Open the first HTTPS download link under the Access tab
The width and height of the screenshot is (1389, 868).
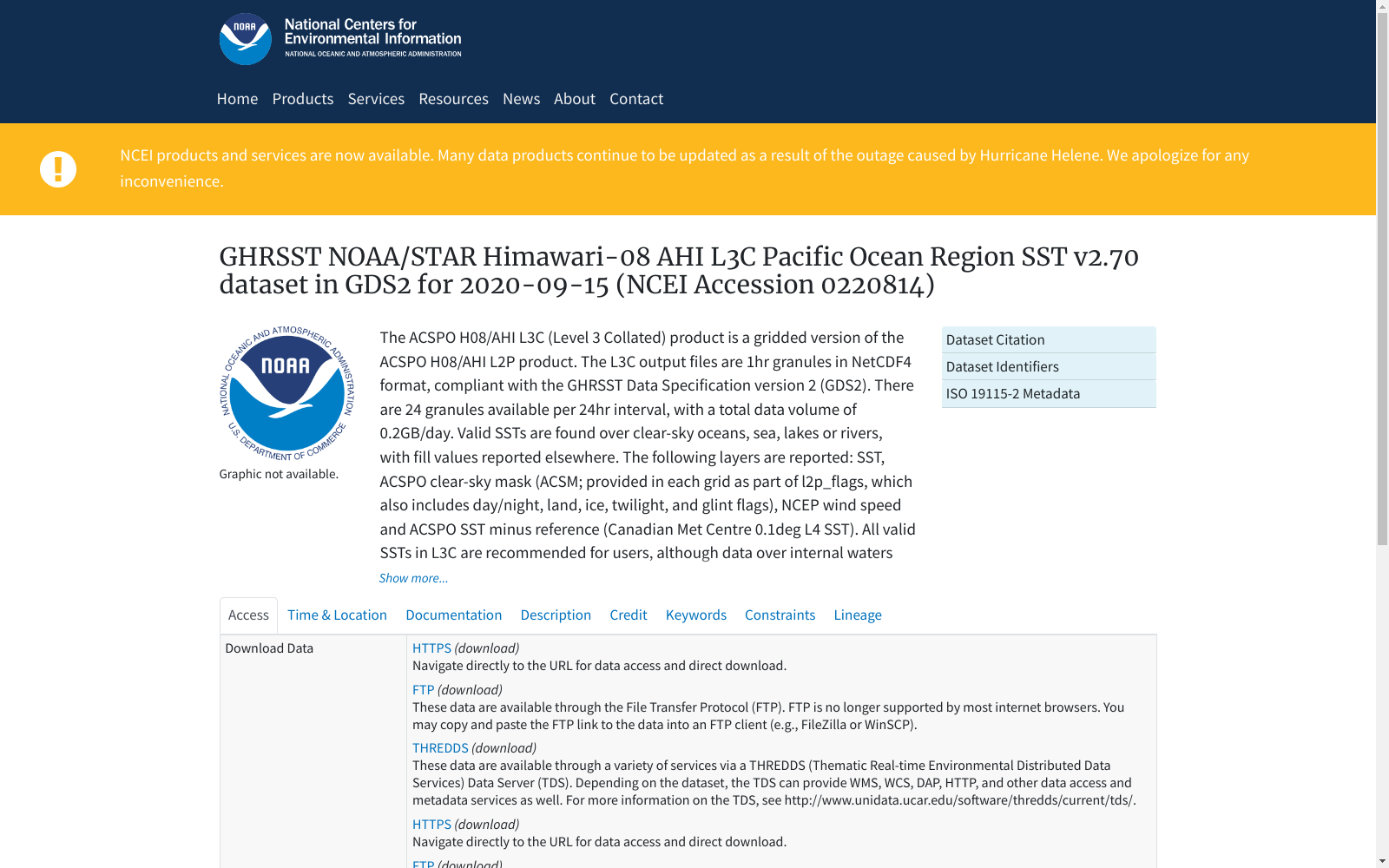[x=431, y=648]
